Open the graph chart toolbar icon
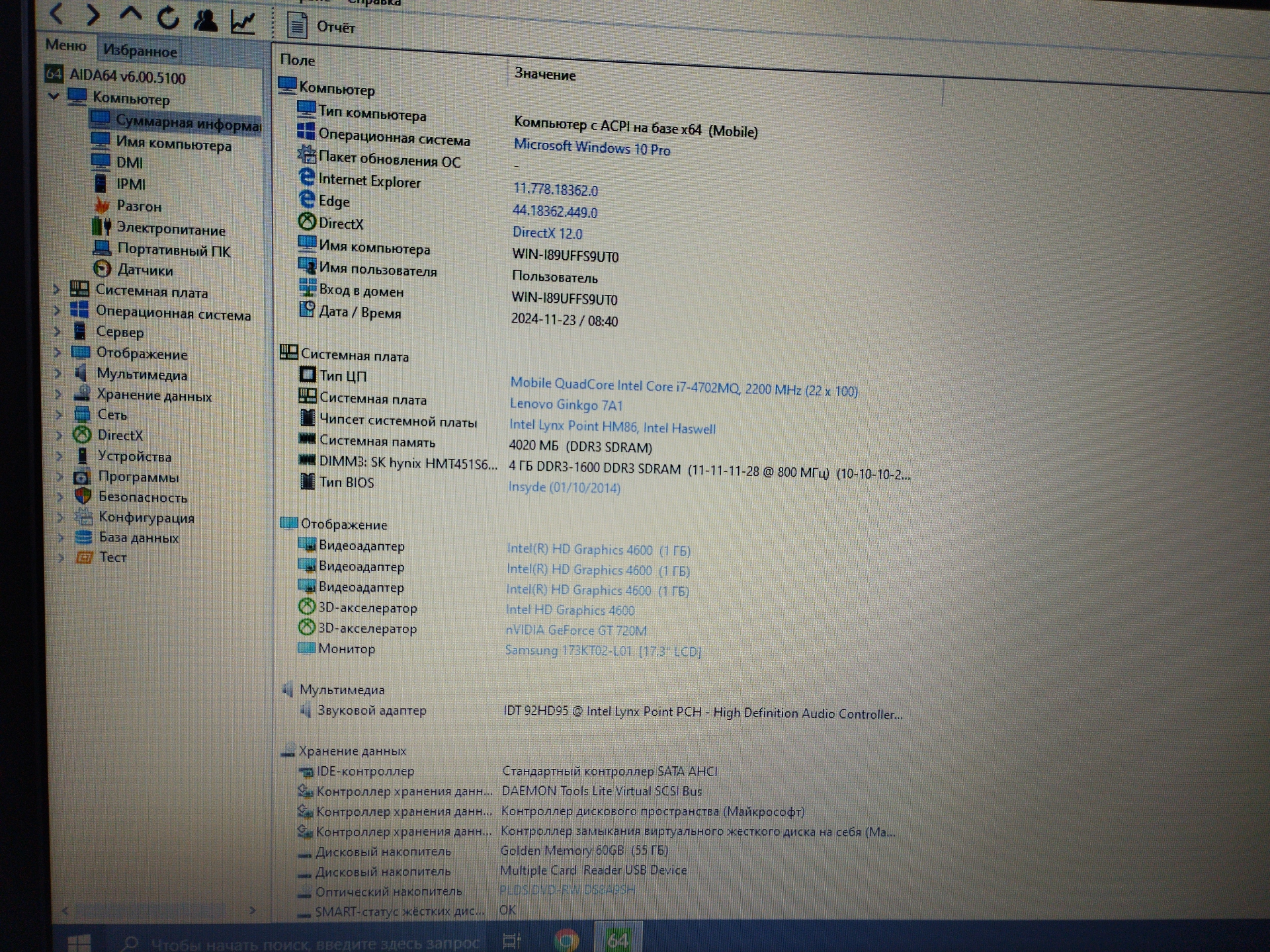Screen dimensions: 1270x952 (x=243, y=22)
